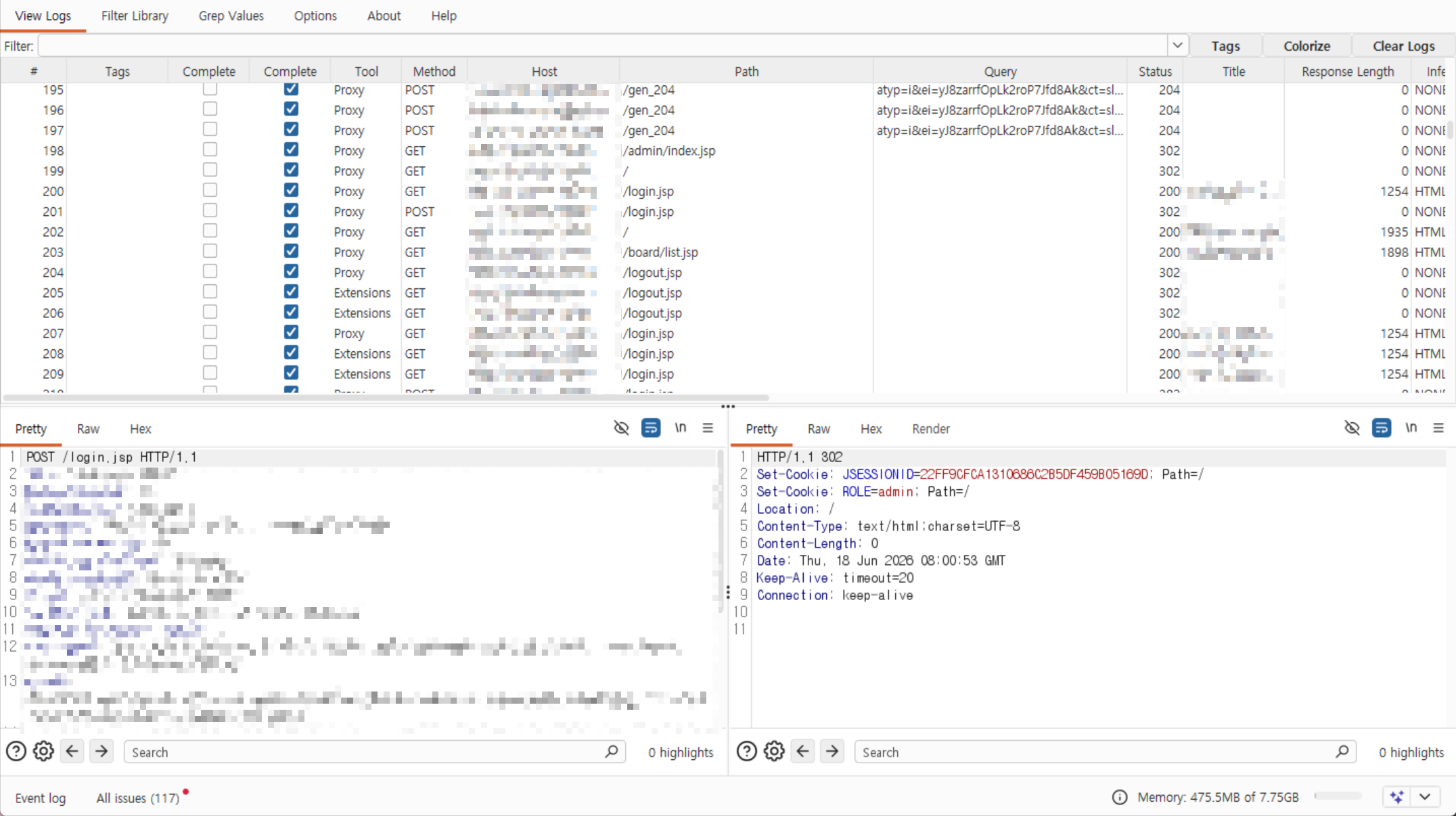The width and height of the screenshot is (1456, 816).
Task: Open All issues (117) panel
Action: tap(138, 798)
